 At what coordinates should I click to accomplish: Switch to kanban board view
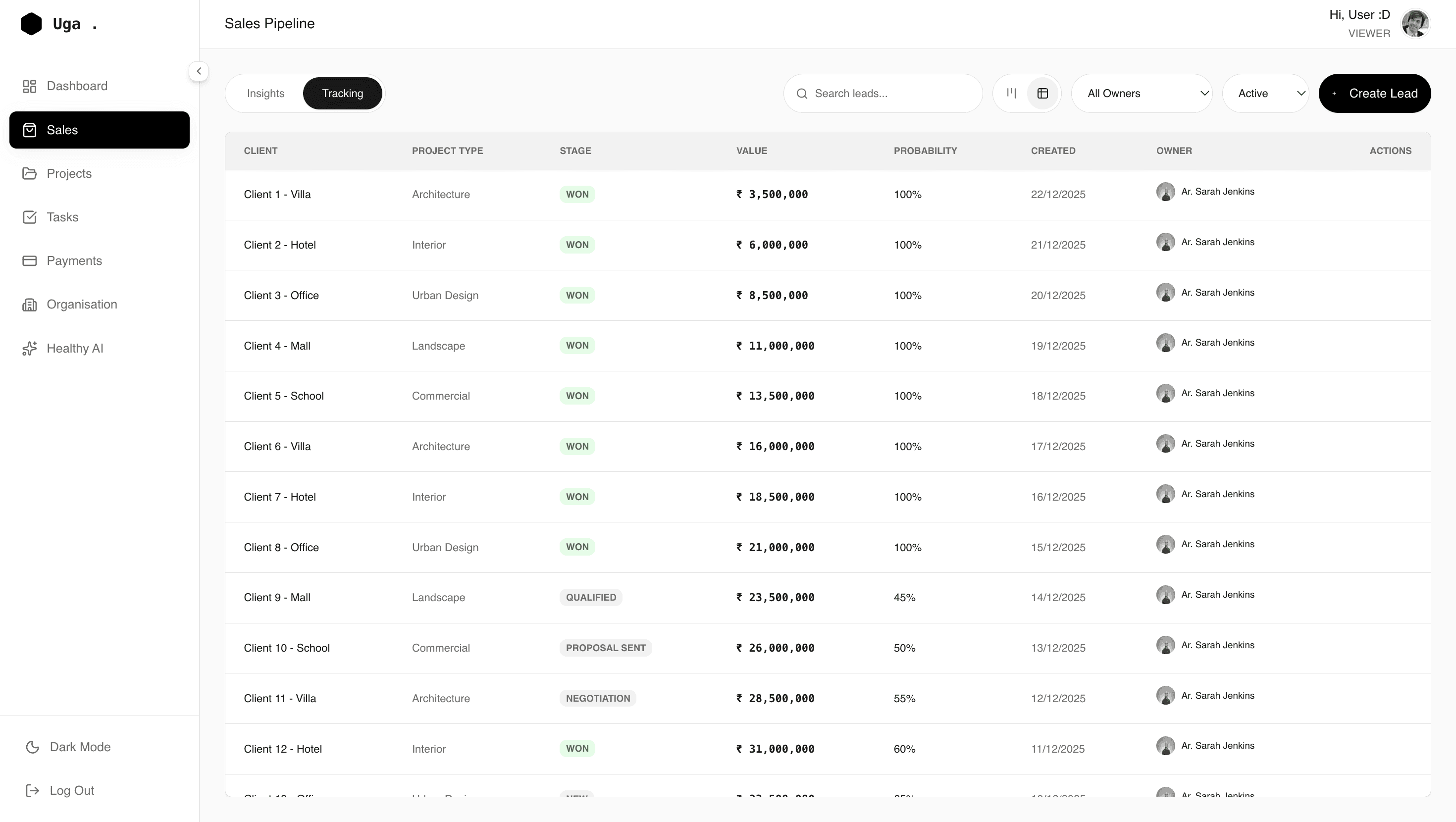pos(1011,93)
